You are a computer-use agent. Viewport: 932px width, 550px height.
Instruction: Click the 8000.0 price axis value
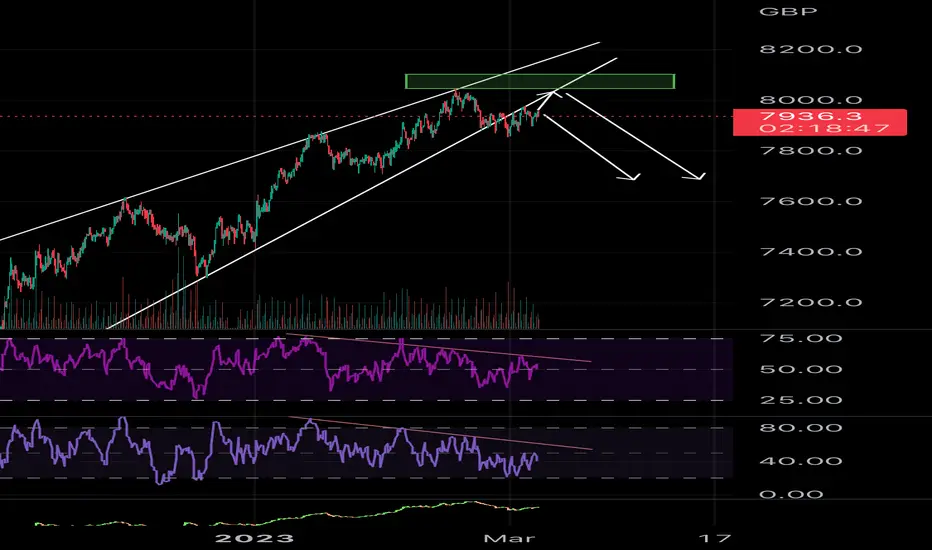tap(811, 100)
